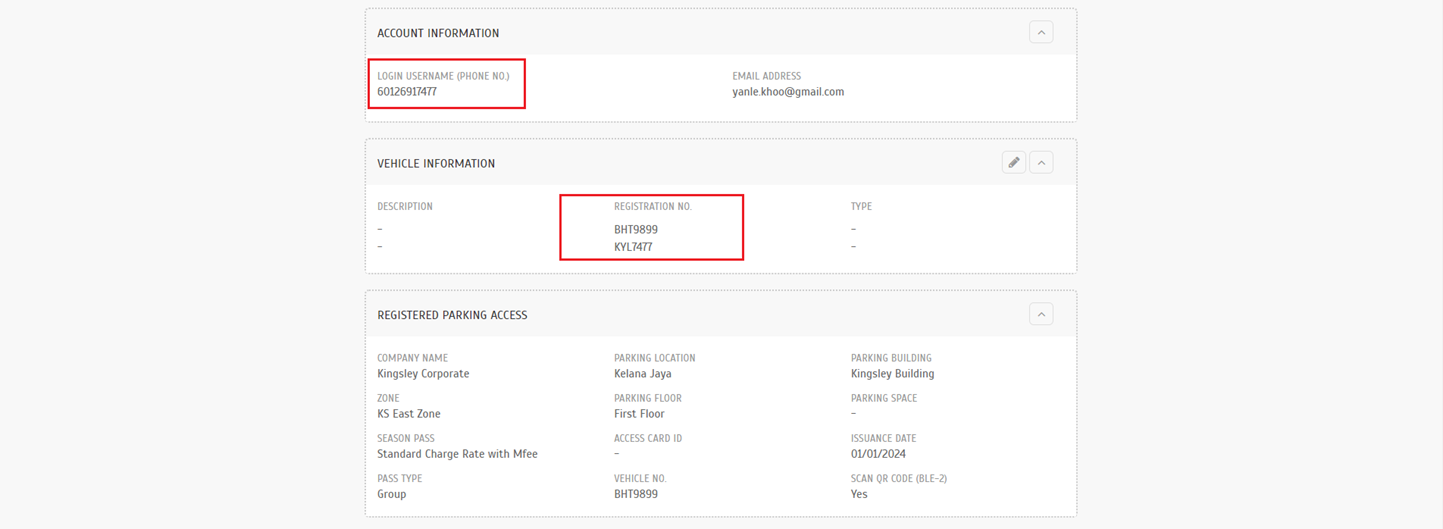Select the pass type value Group
This screenshot has height=529, width=1443.
click(x=392, y=494)
